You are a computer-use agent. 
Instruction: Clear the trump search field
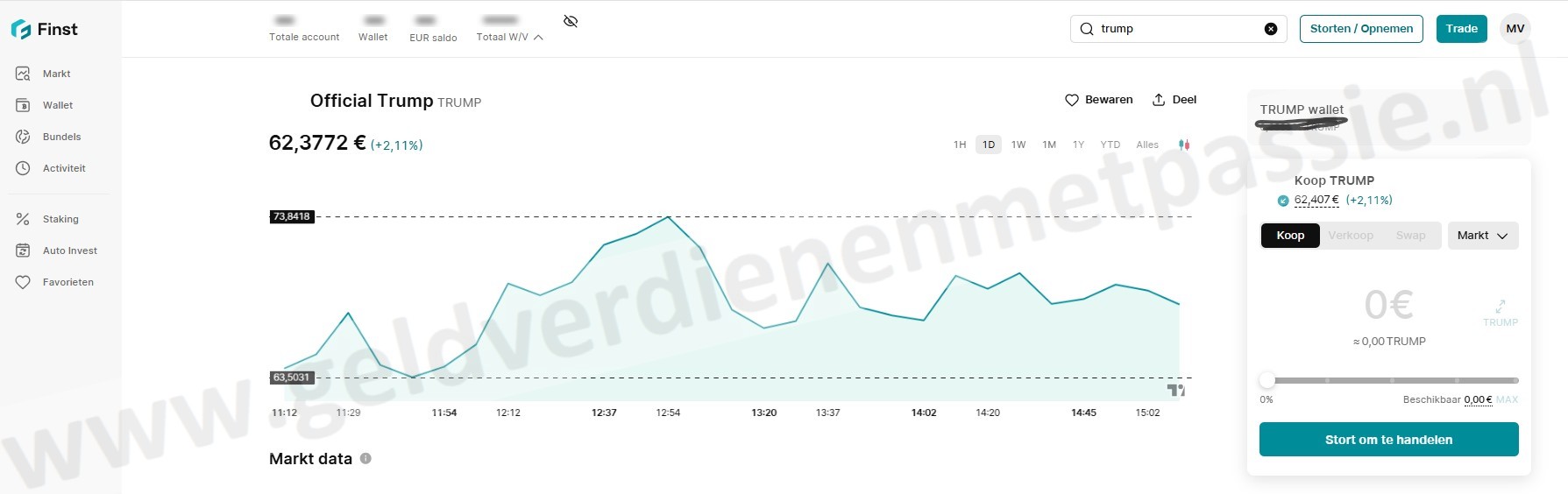pyautogui.click(x=1270, y=29)
